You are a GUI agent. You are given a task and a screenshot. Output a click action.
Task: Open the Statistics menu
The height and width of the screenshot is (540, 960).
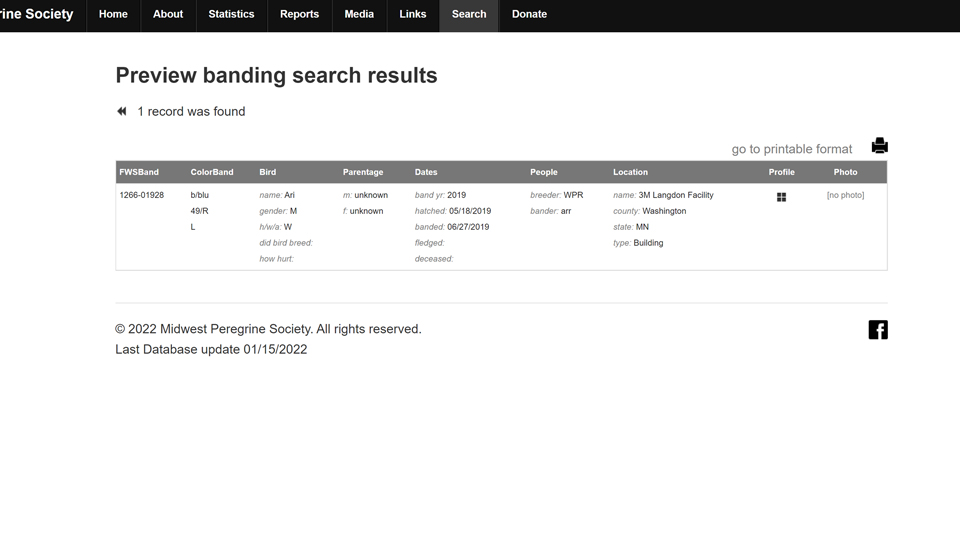tap(231, 15)
